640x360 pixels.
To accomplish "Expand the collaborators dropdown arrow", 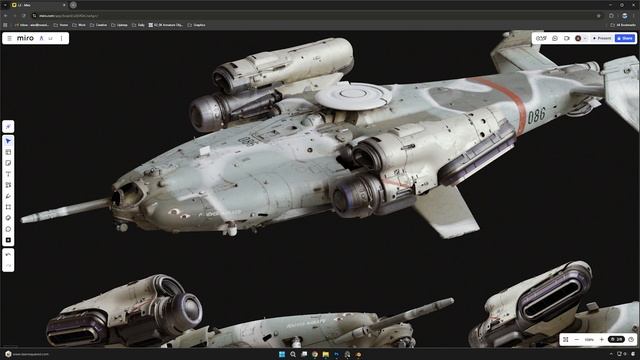I will [585, 38].
